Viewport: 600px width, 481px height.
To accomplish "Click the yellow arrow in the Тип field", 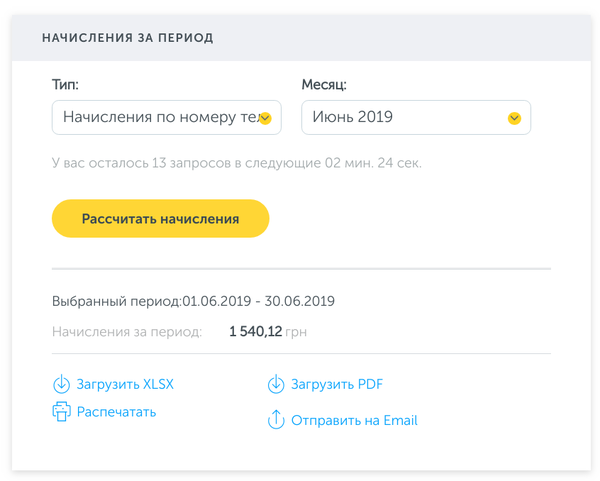I will 265,118.
